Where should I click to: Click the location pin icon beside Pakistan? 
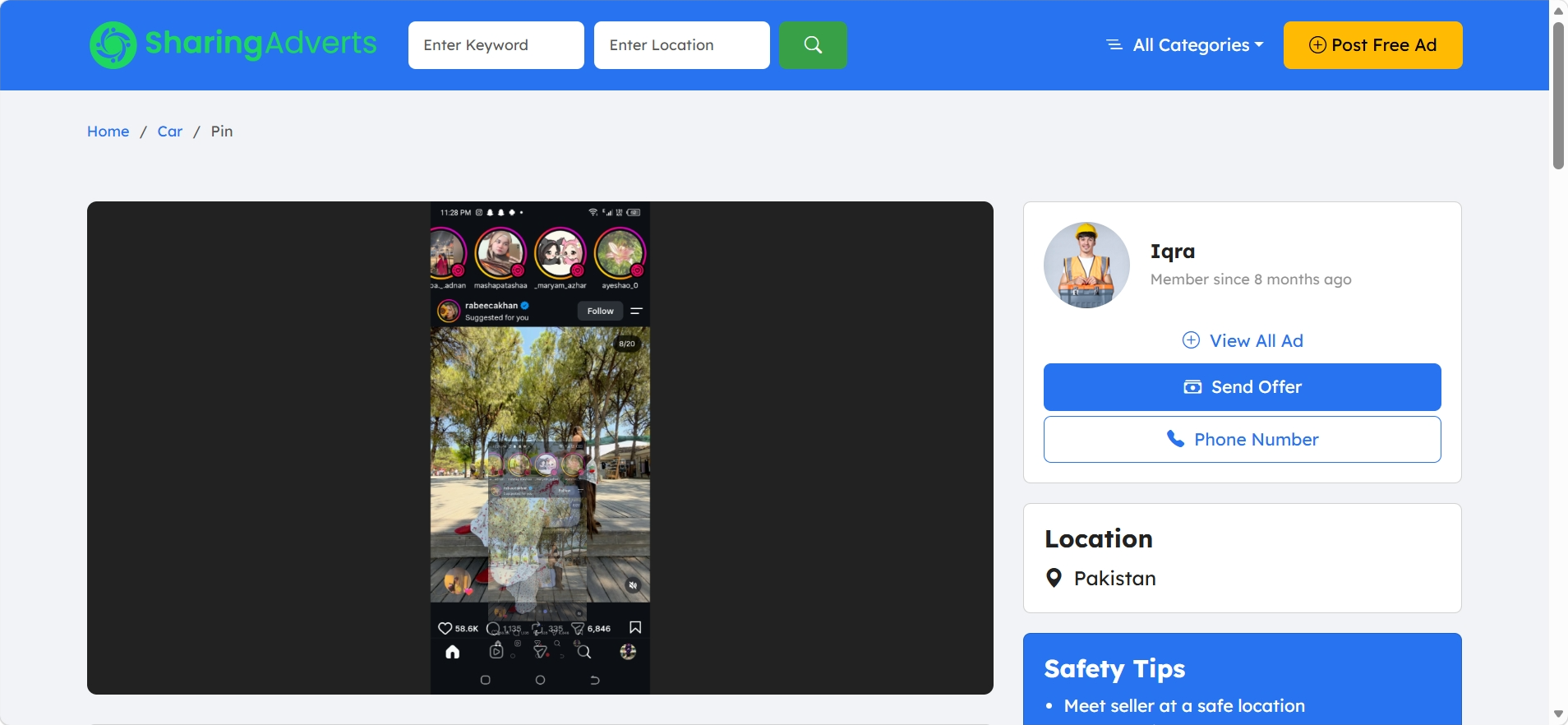tap(1054, 578)
